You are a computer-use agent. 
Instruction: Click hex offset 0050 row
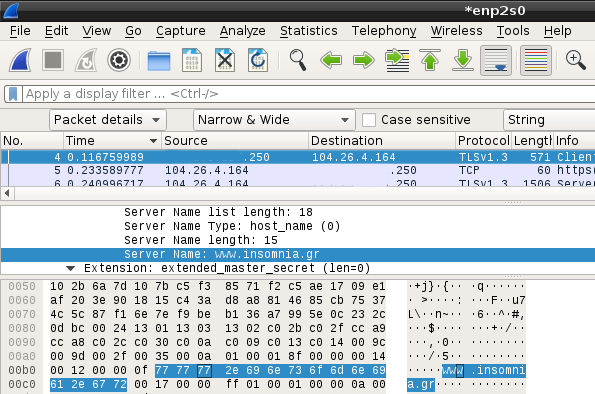(22, 286)
